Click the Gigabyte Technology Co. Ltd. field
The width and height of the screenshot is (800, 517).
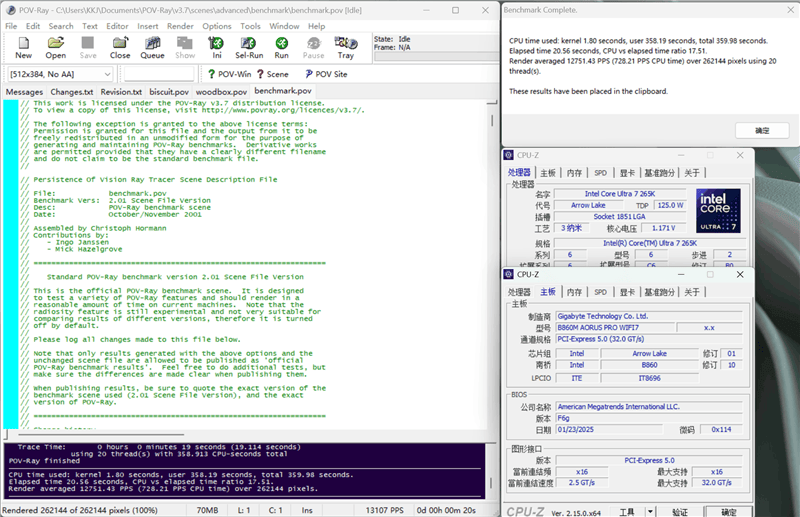(648, 316)
